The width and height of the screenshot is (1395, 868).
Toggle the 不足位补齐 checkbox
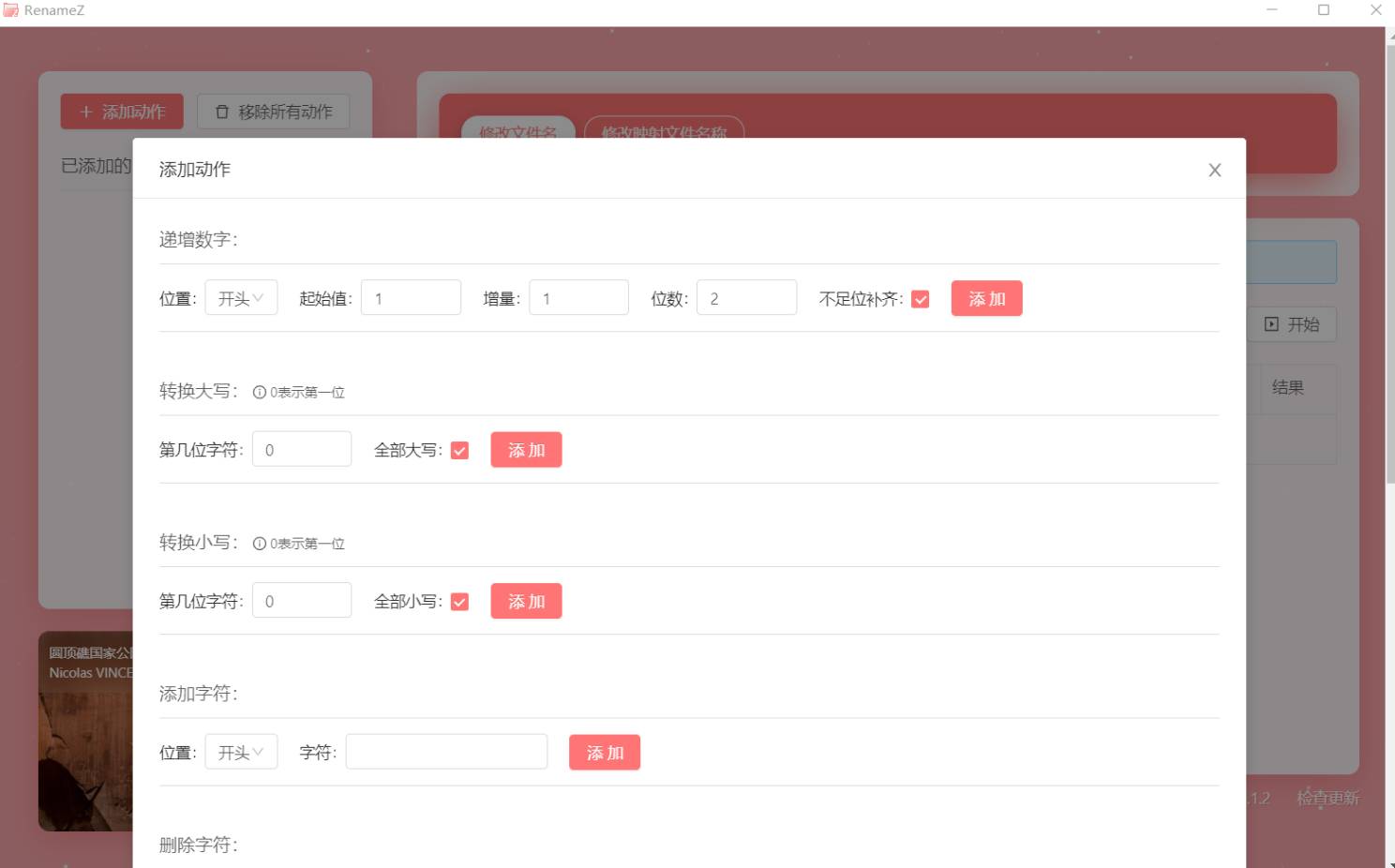[x=920, y=299]
